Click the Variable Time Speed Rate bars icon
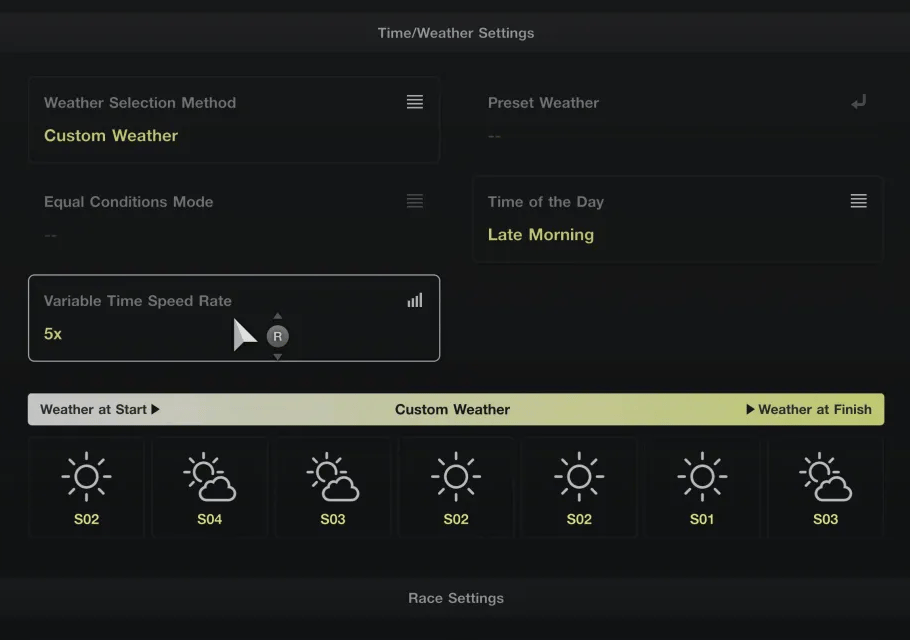The height and width of the screenshot is (640, 910). (414, 300)
